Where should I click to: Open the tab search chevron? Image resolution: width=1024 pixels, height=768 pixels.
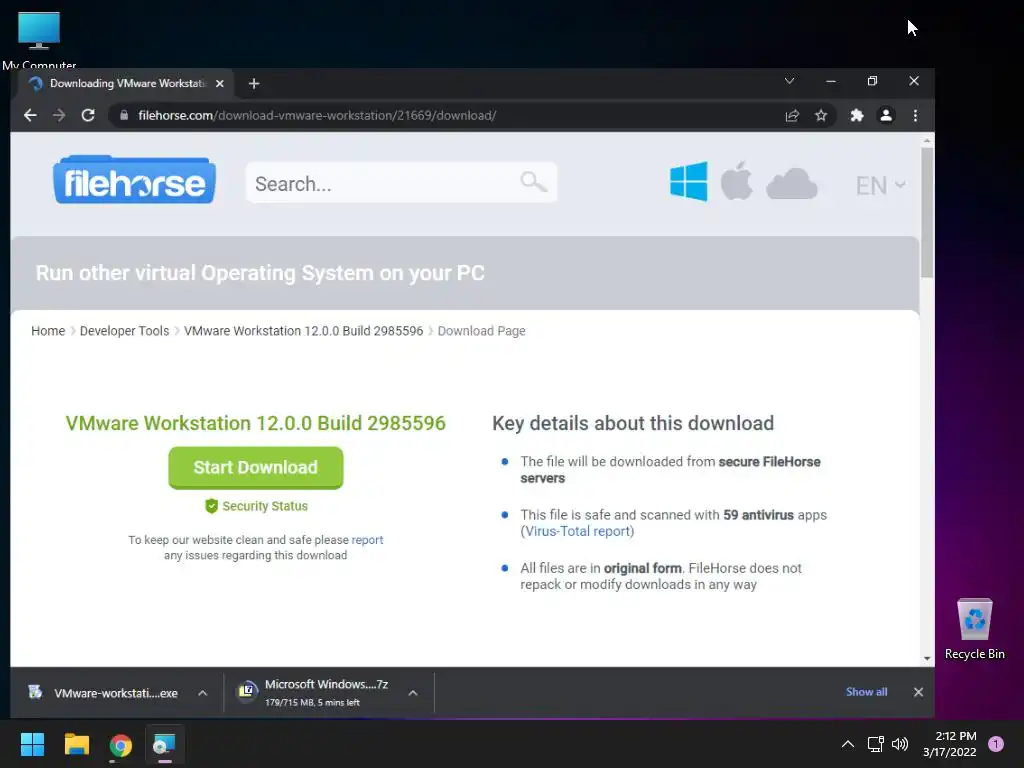pyautogui.click(x=789, y=81)
